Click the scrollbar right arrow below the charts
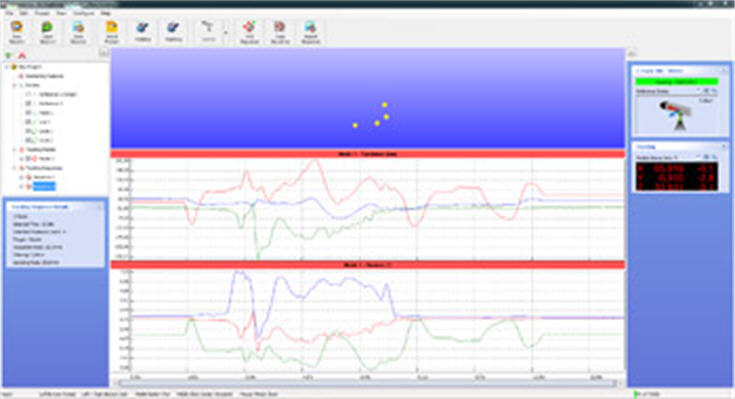The width and height of the screenshot is (735, 399). coord(621,384)
